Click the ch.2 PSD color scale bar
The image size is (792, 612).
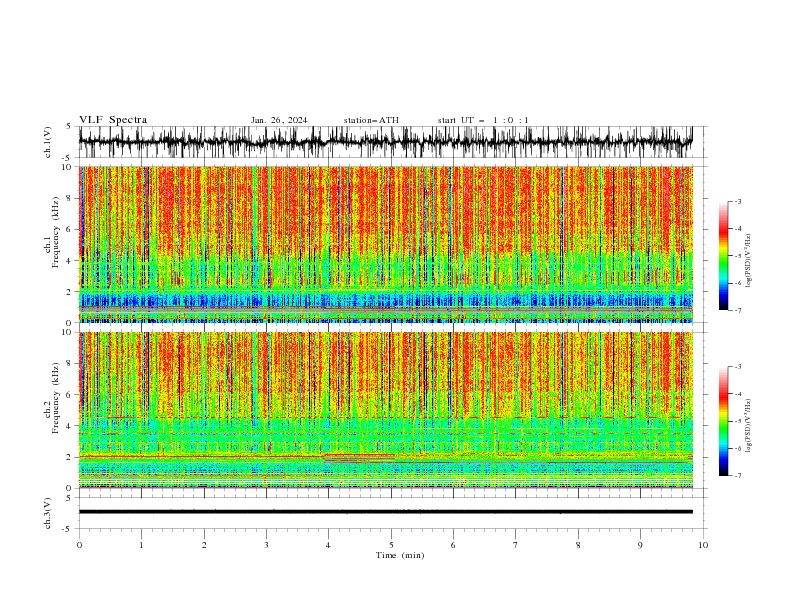[x=724, y=421]
